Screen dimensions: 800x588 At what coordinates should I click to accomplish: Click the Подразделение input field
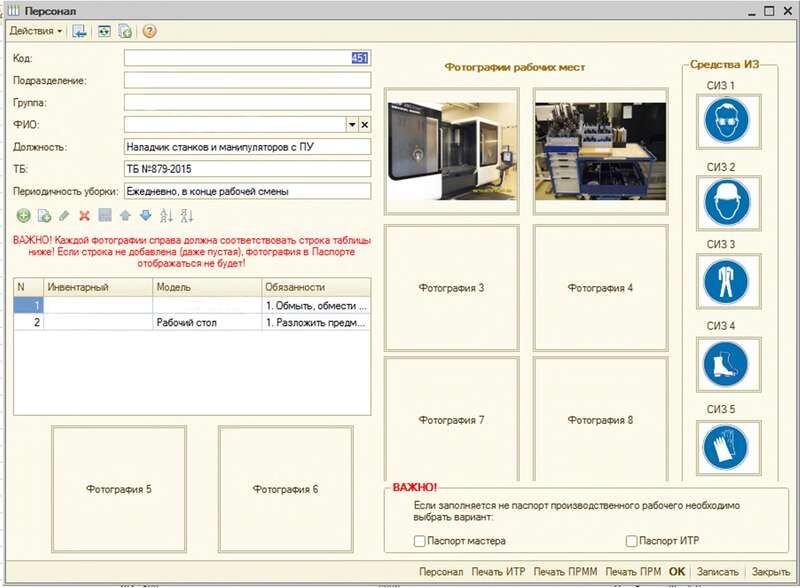pyautogui.click(x=247, y=80)
